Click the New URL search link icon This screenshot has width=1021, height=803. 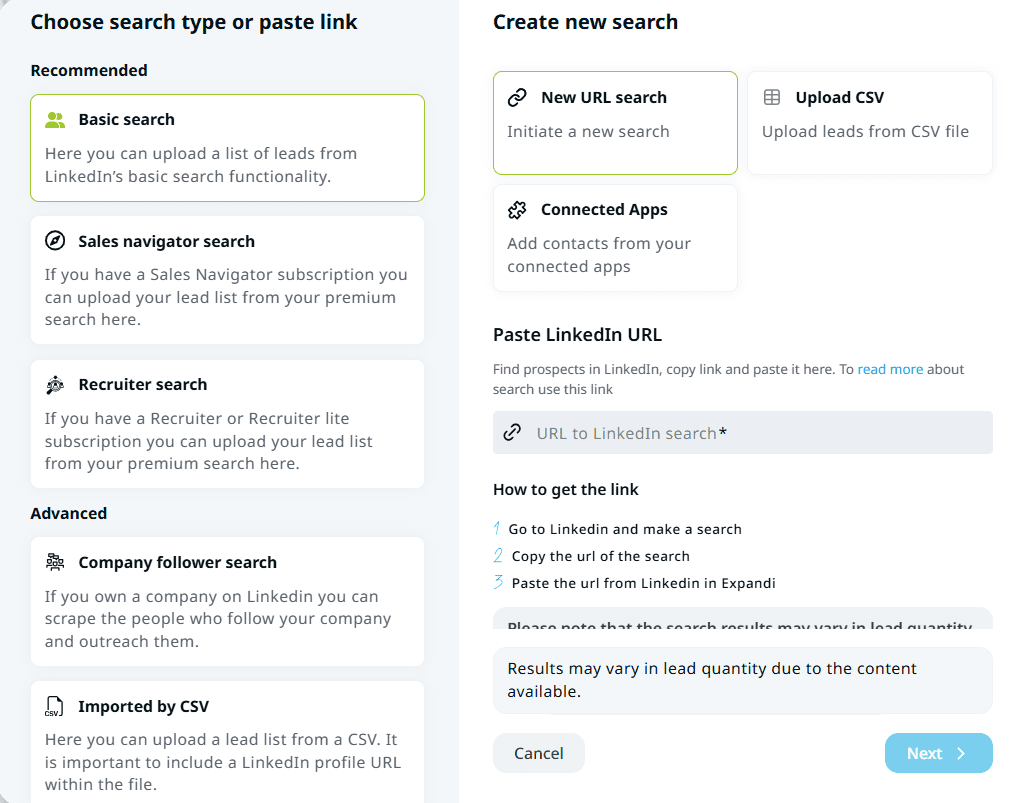point(517,98)
